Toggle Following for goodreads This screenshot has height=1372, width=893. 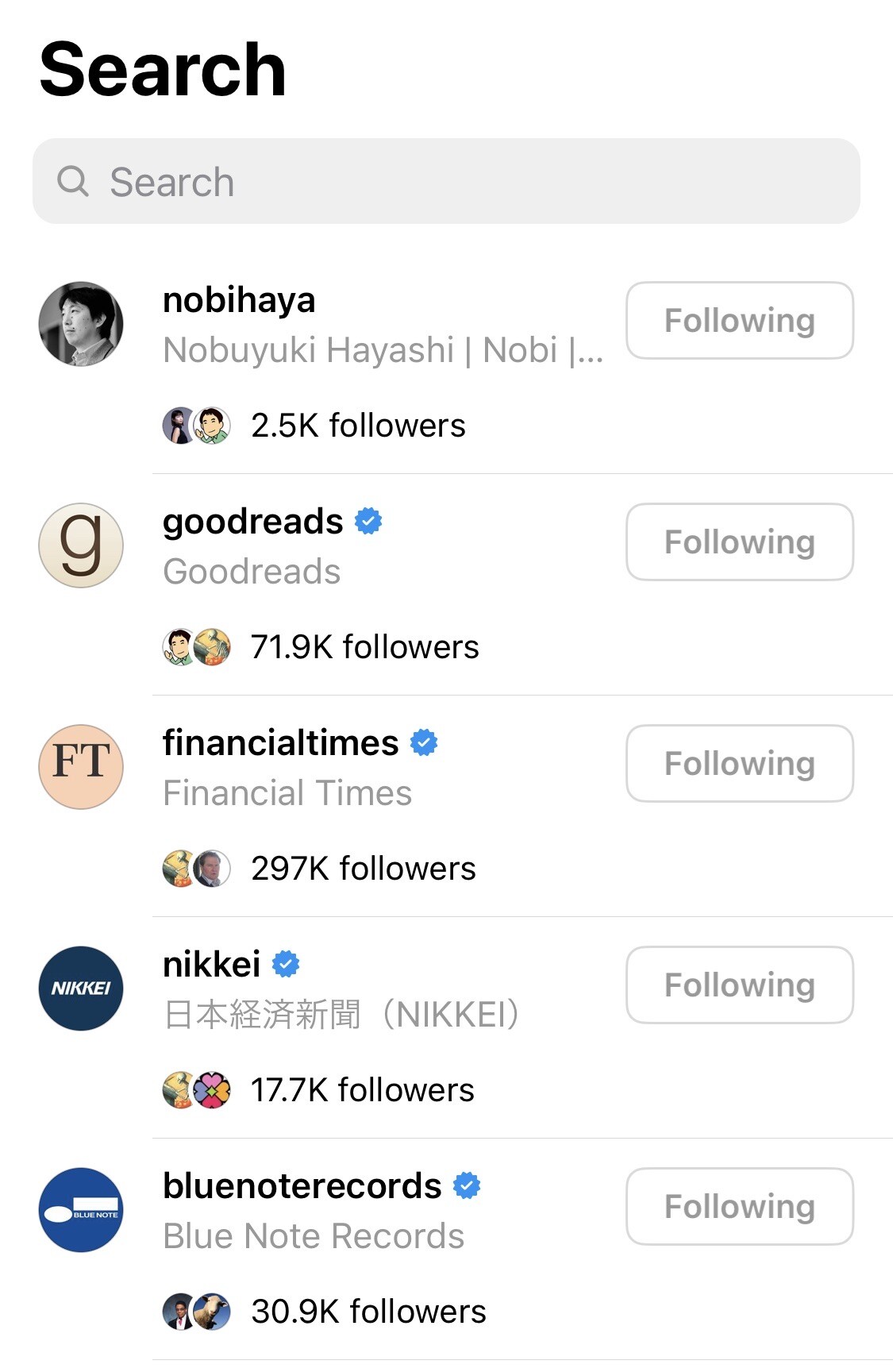739,542
